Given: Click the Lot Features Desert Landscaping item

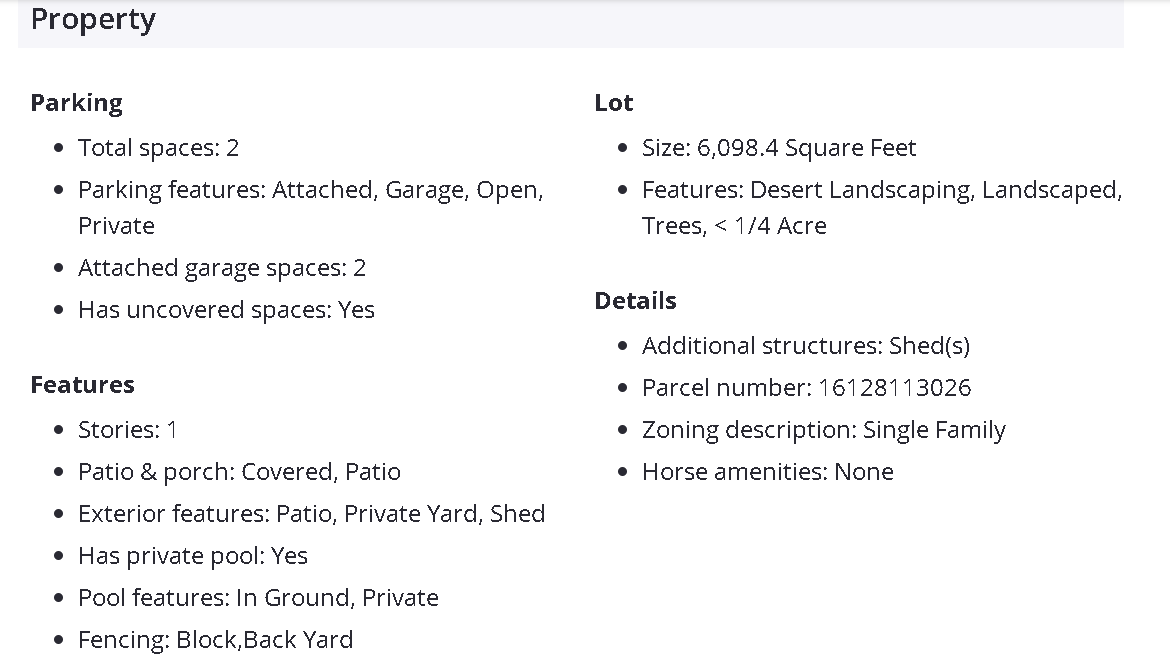Looking at the screenshot, I should click(x=881, y=190).
